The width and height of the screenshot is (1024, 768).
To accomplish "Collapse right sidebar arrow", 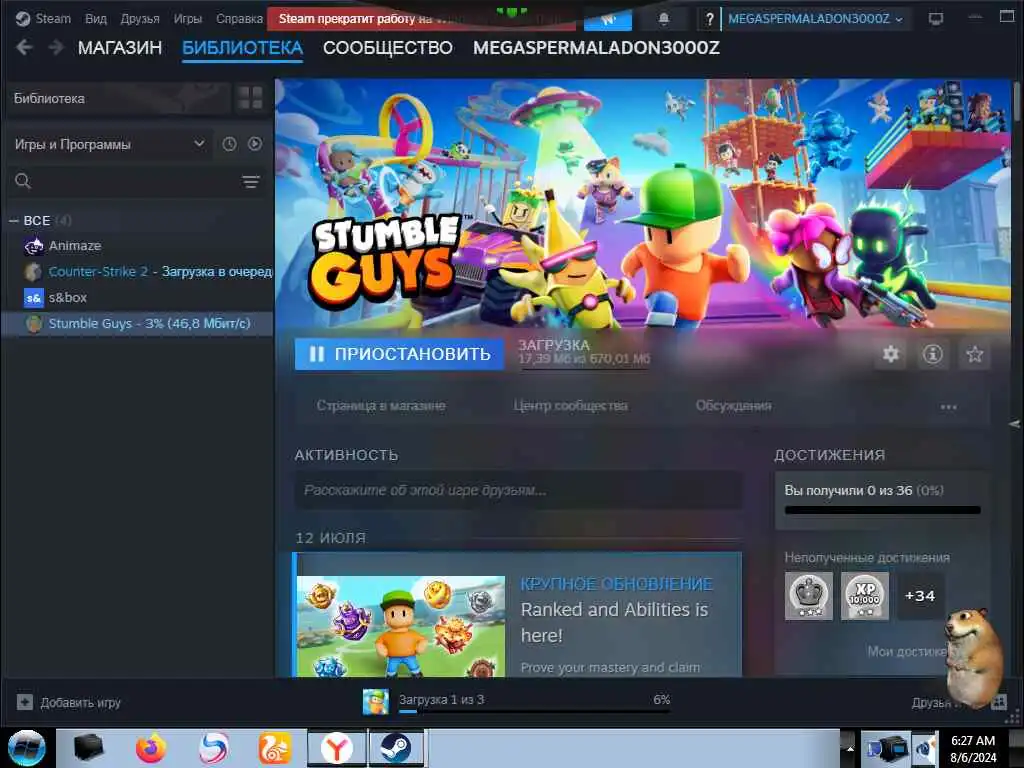I will 1014,424.
